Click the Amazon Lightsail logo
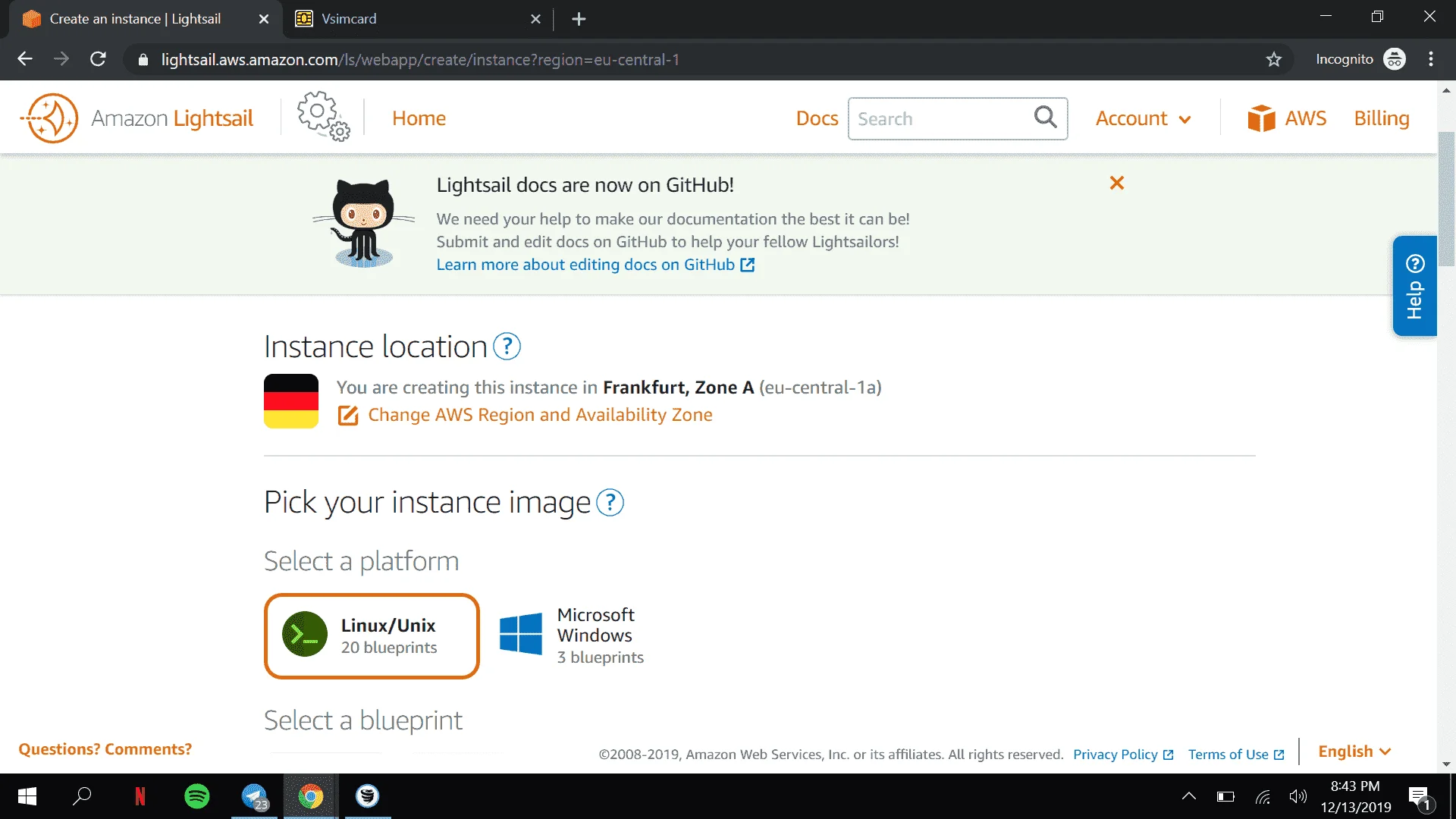 [x=136, y=118]
